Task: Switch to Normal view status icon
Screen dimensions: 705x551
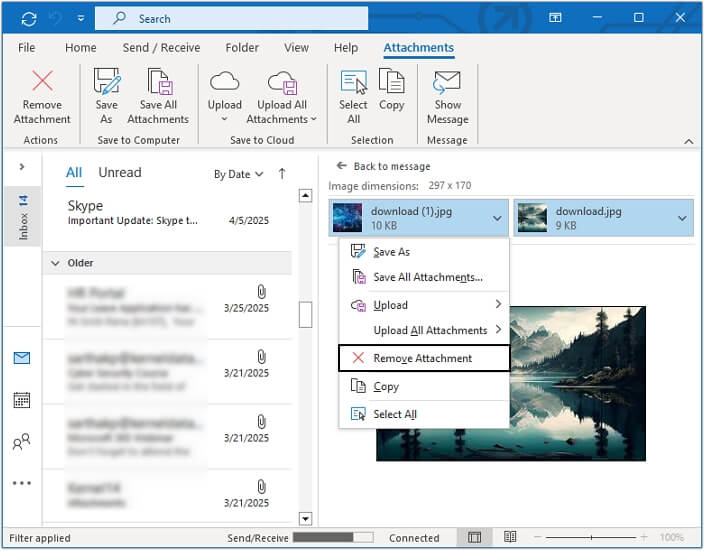Action: point(474,538)
